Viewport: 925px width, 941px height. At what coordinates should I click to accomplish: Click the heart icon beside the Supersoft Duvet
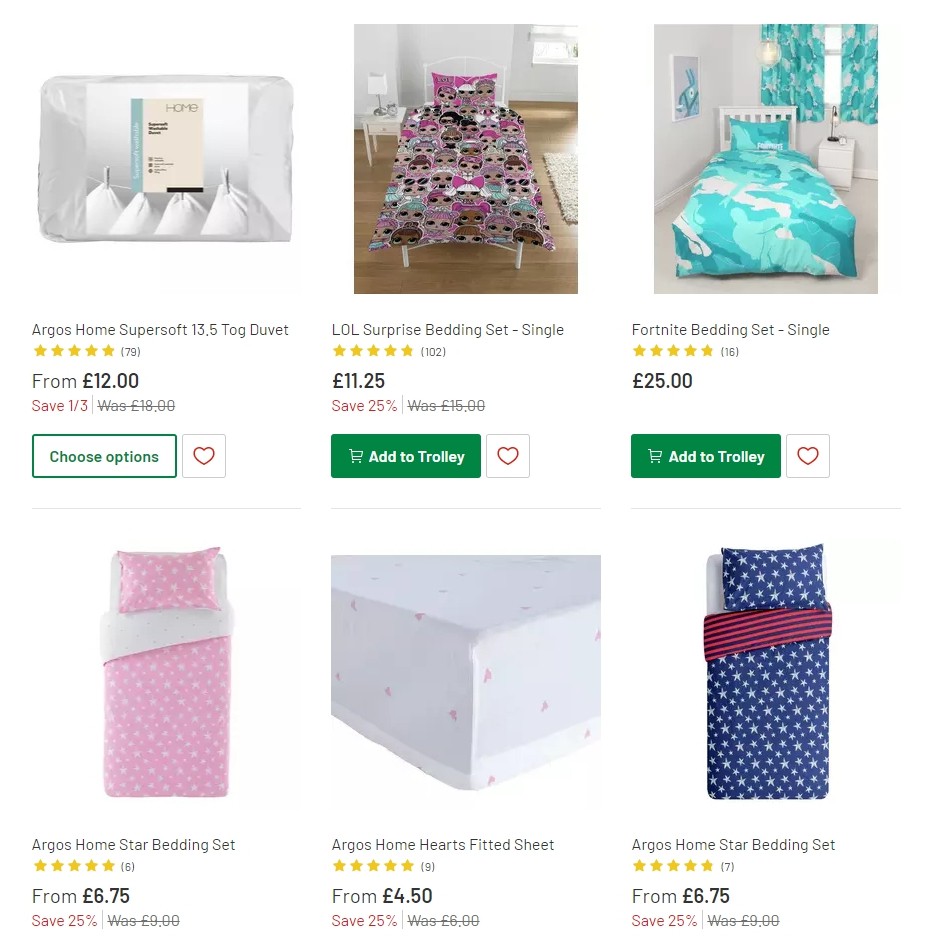[x=204, y=456]
